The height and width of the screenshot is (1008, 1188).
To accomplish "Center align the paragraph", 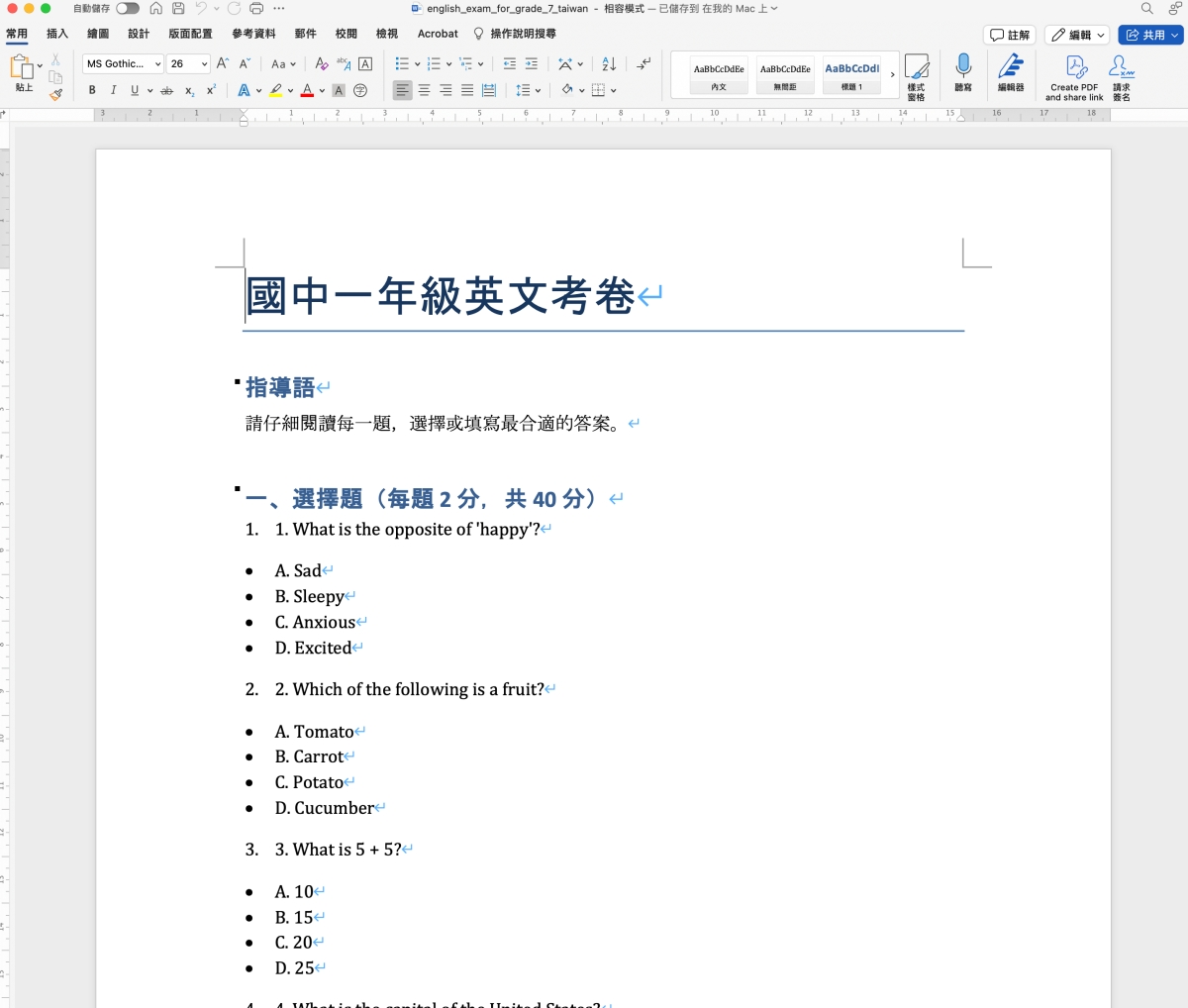I will coord(424,90).
